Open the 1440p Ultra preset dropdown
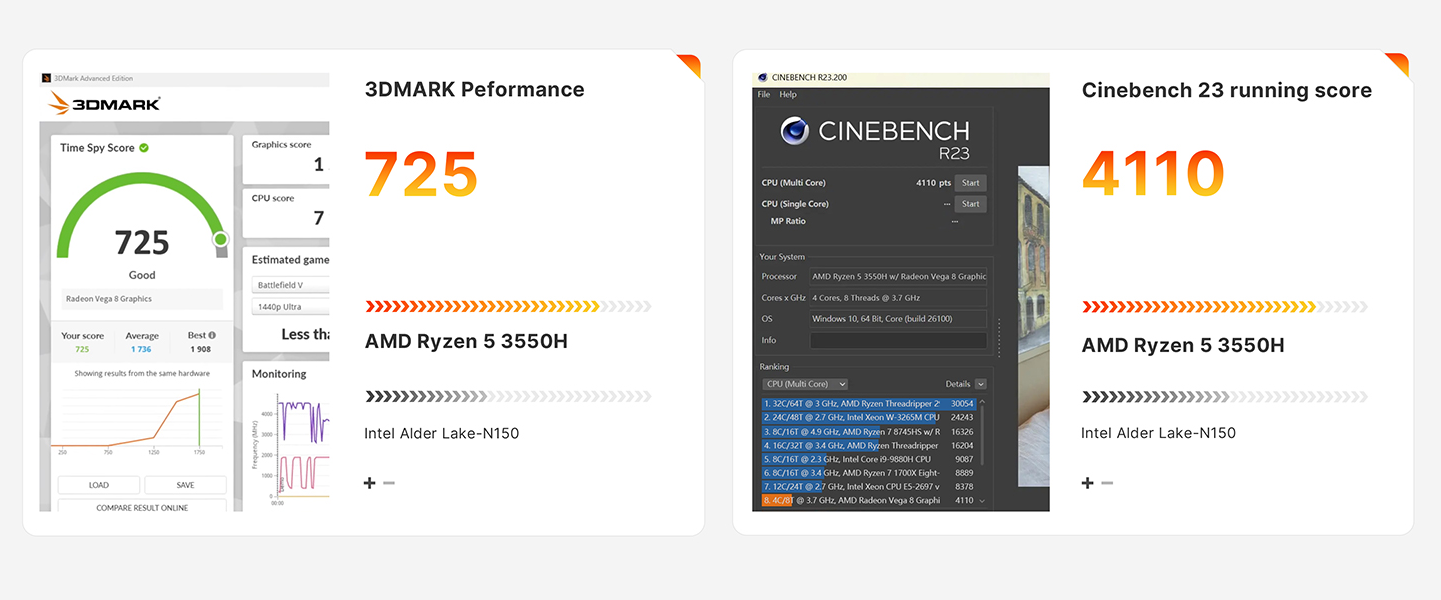Screen dimensions: 1441x600 pyautogui.click(x=290, y=307)
